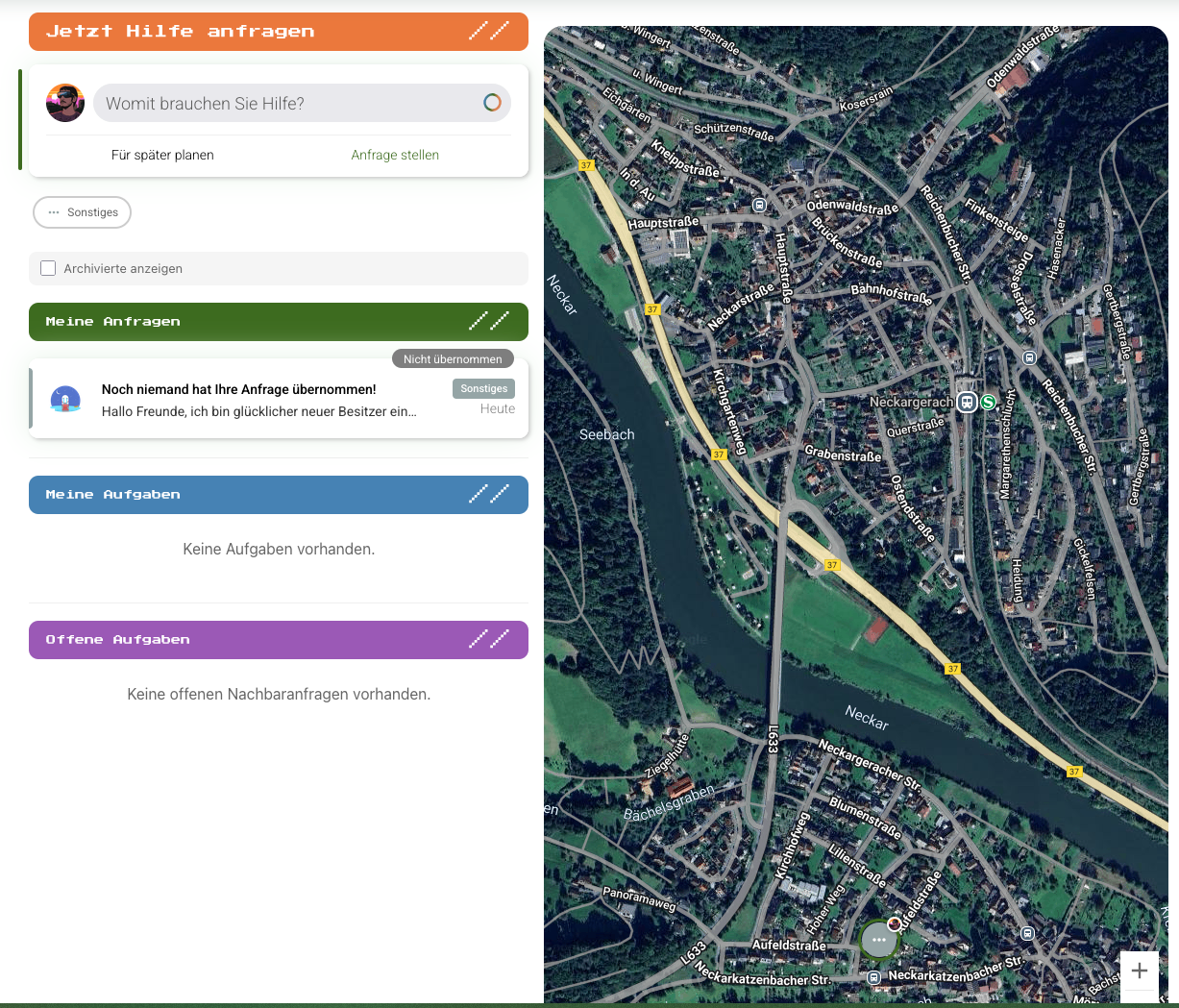Open request titled Noch niemand hat Ihre Anfrage übernommen
This screenshot has height=1008, width=1179.
point(259,401)
